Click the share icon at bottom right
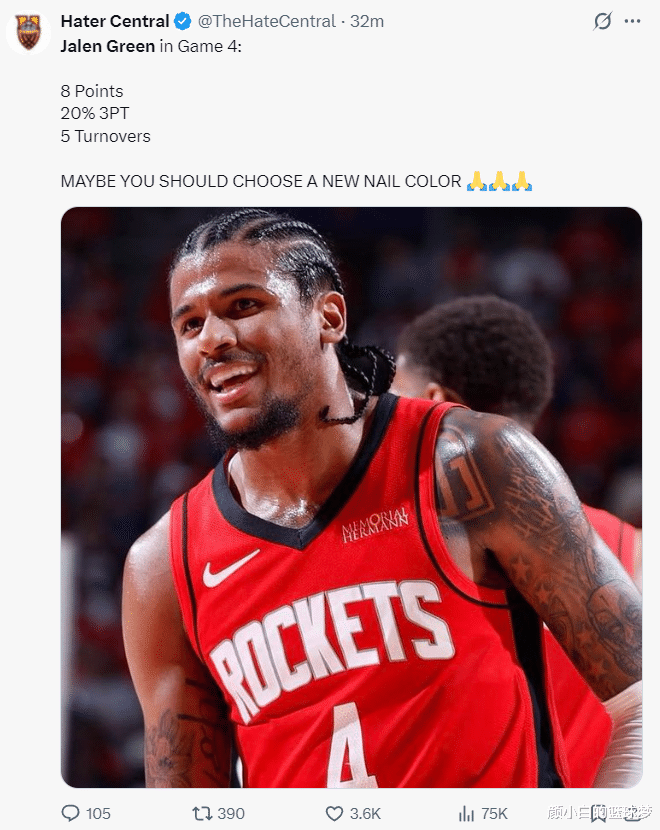Viewport: 660px width, 830px height. point(632,813)
